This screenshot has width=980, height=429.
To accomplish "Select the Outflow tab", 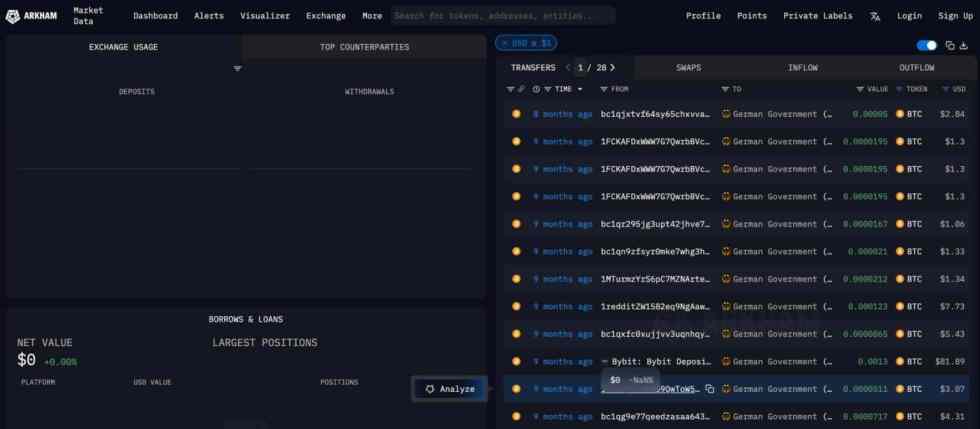I will (x=916, y=67).
